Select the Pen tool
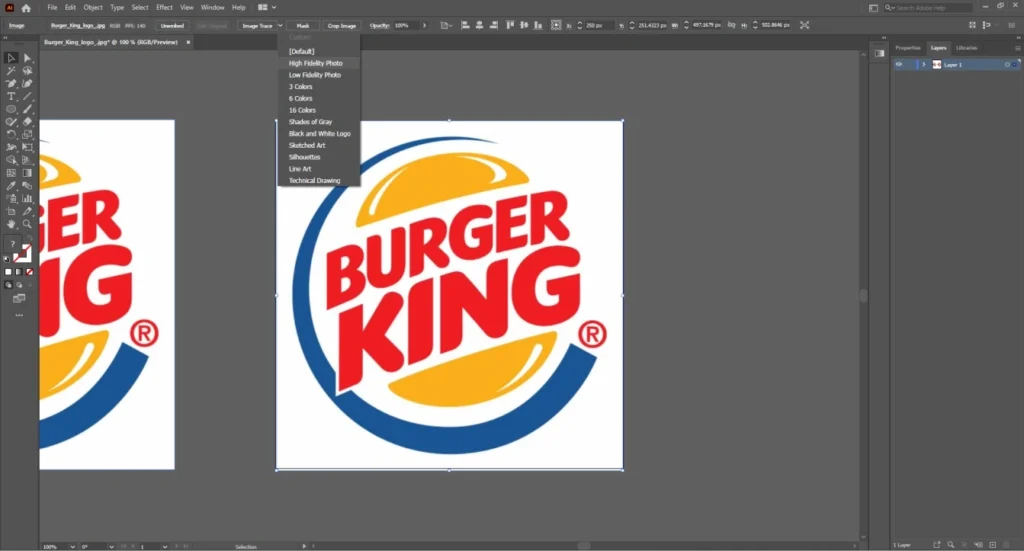1024x551 pixels. 11,84
